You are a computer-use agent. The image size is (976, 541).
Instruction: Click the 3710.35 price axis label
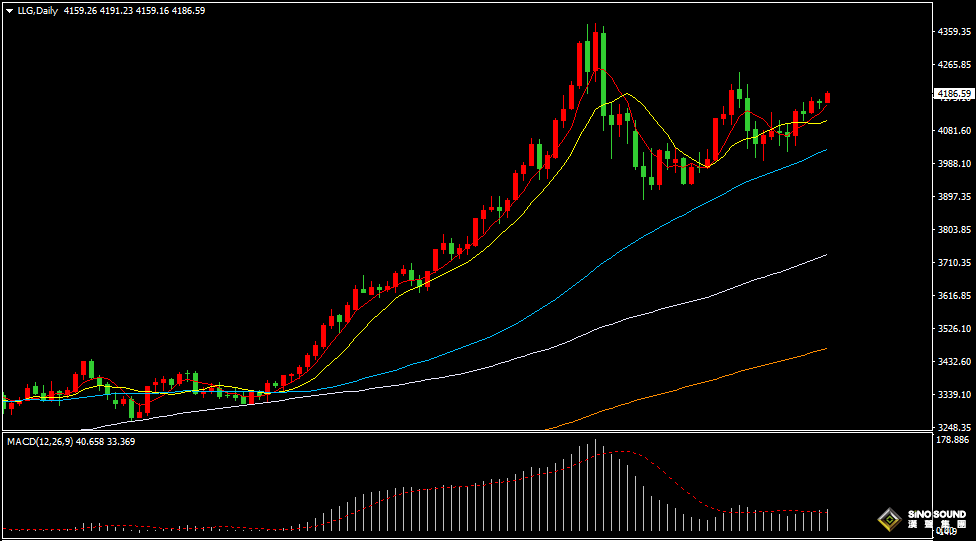[x=954, y=263]
